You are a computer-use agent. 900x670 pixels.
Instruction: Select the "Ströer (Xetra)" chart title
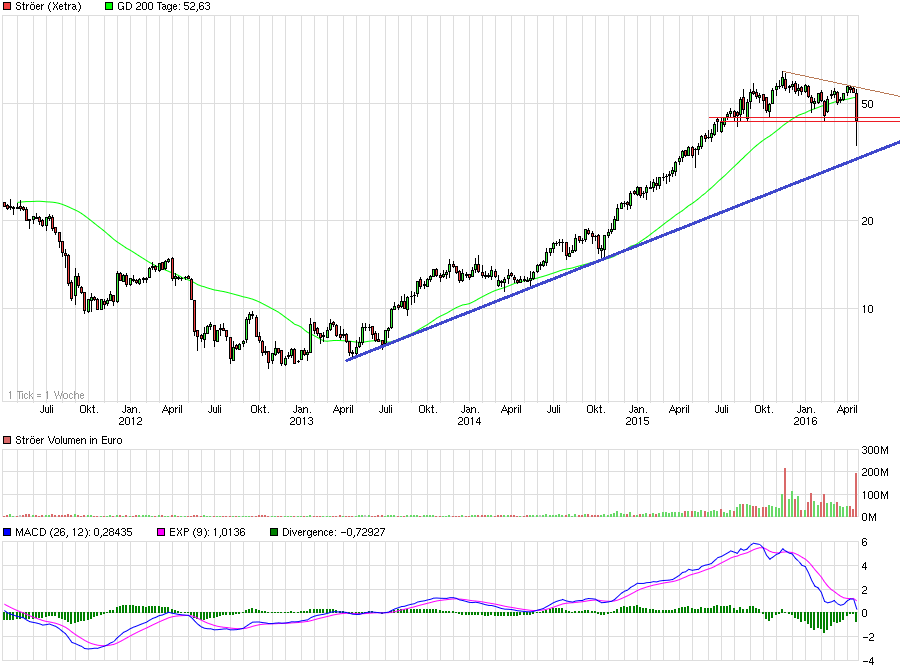click(x=48, y=8)
